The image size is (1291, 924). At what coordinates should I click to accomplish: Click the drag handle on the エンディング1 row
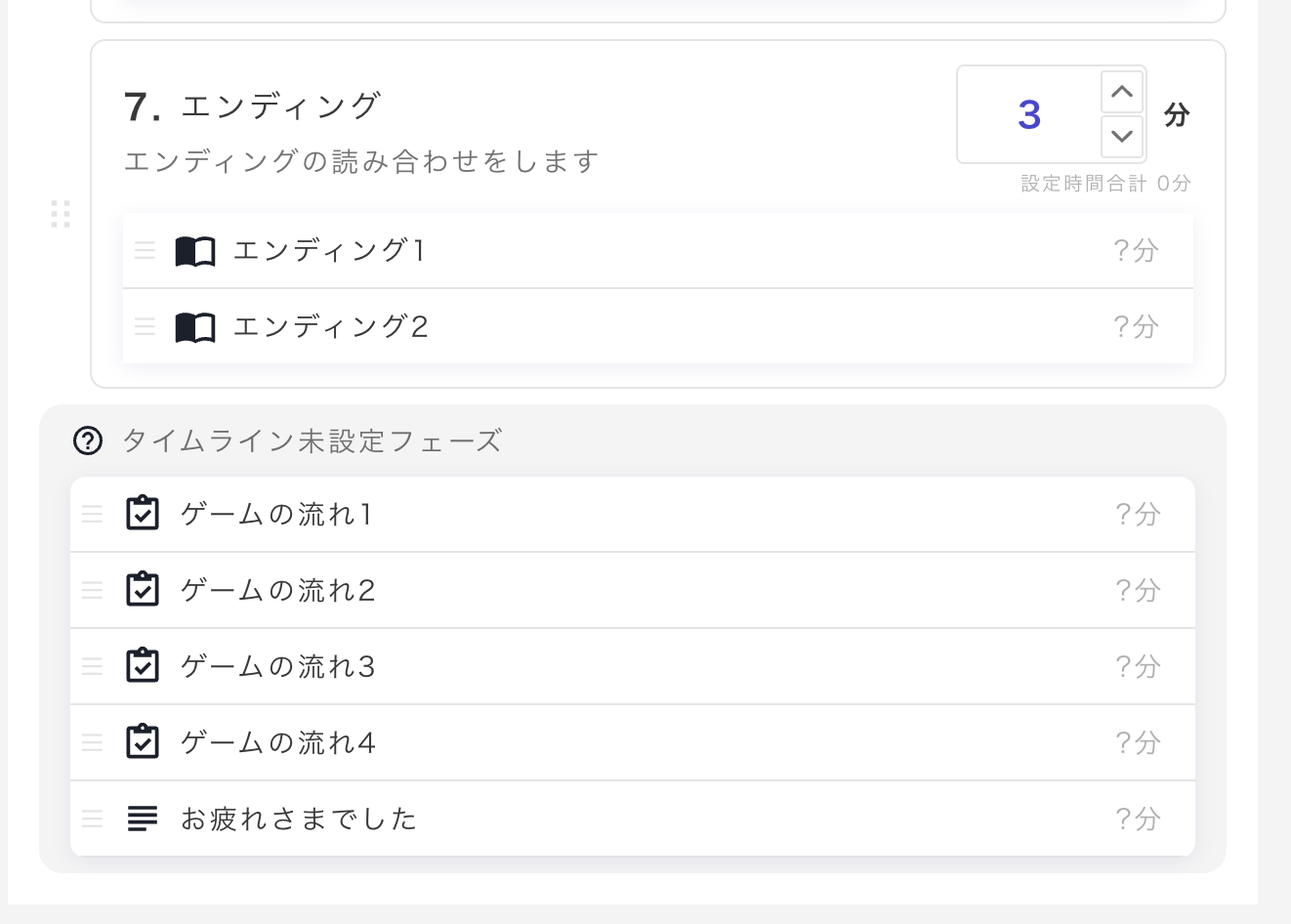tap(145, 251)
